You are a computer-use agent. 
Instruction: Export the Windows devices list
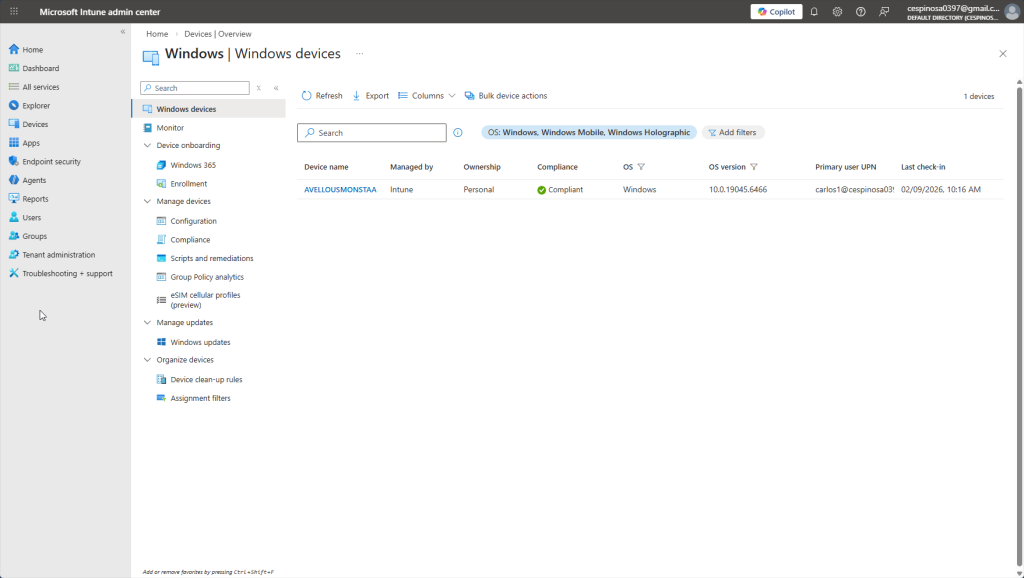(x=370, y=96)
